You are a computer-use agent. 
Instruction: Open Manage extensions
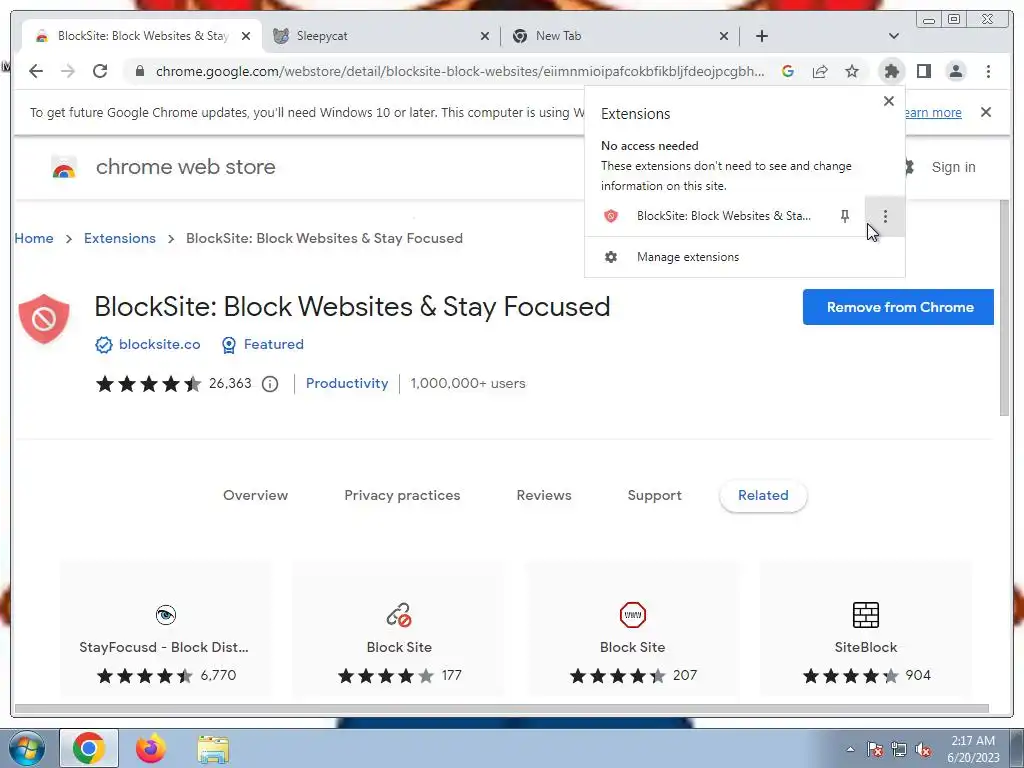click(744, 257)
